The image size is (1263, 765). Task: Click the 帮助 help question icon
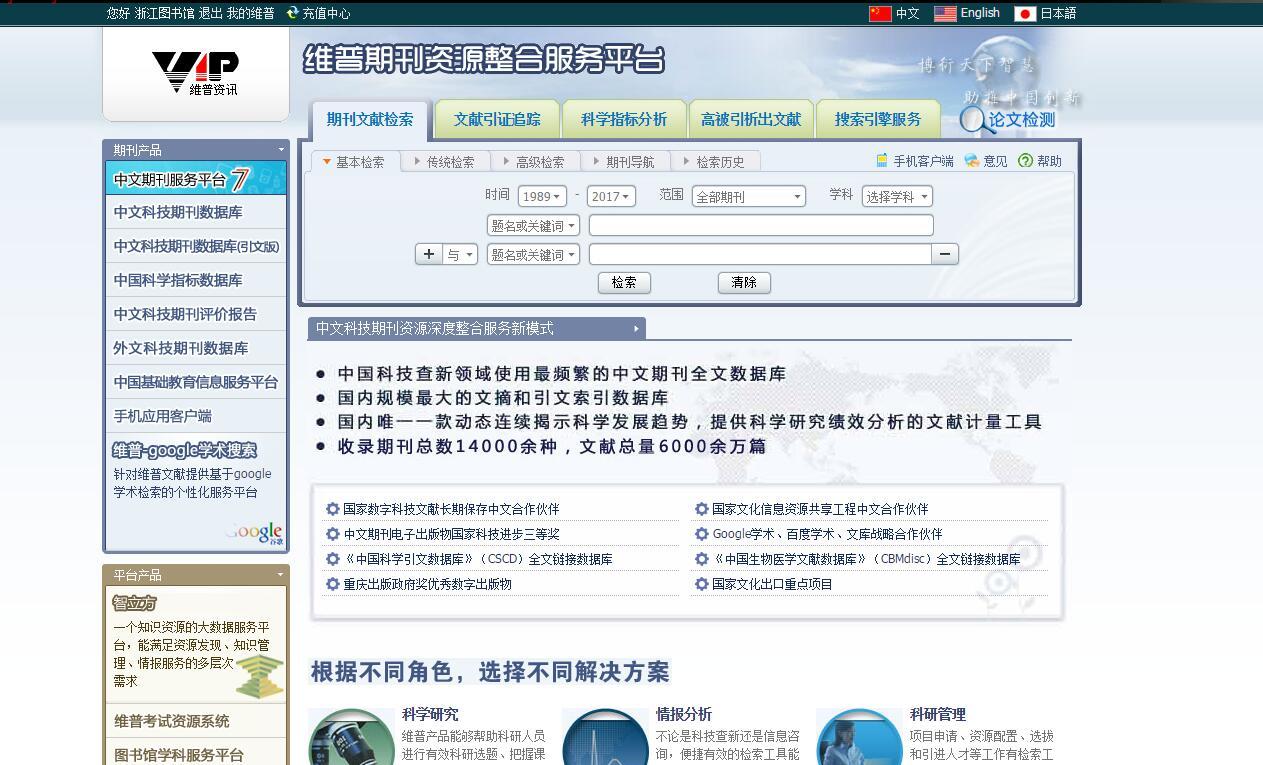(1025, 160)
